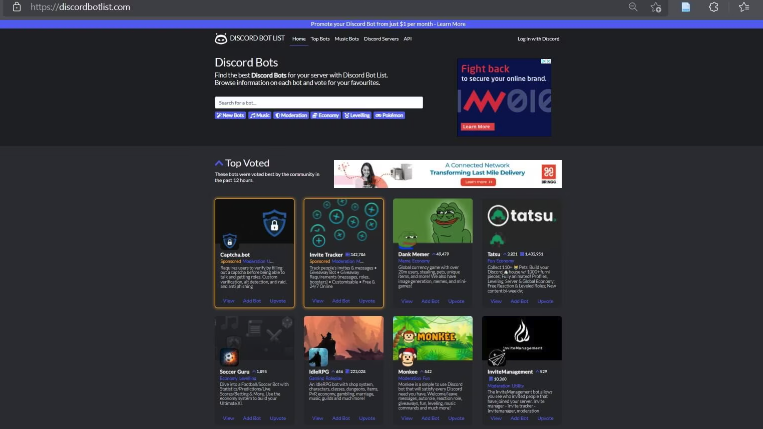Screen dimensions: 763x429
Task: Open the favorites list icon
Action: pos(744,7)
